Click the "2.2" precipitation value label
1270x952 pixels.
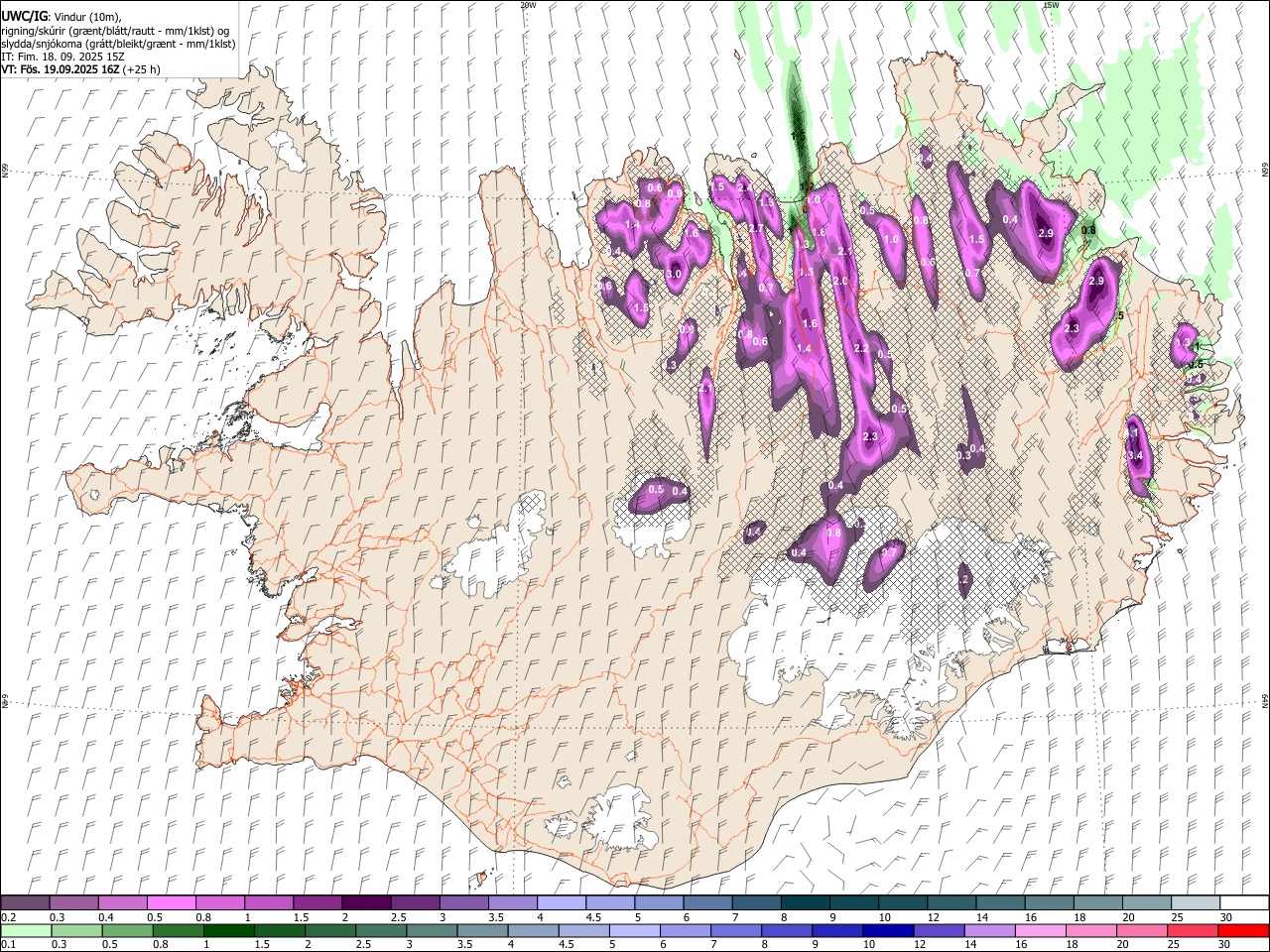pyautogui.click(x=861, y=348)
